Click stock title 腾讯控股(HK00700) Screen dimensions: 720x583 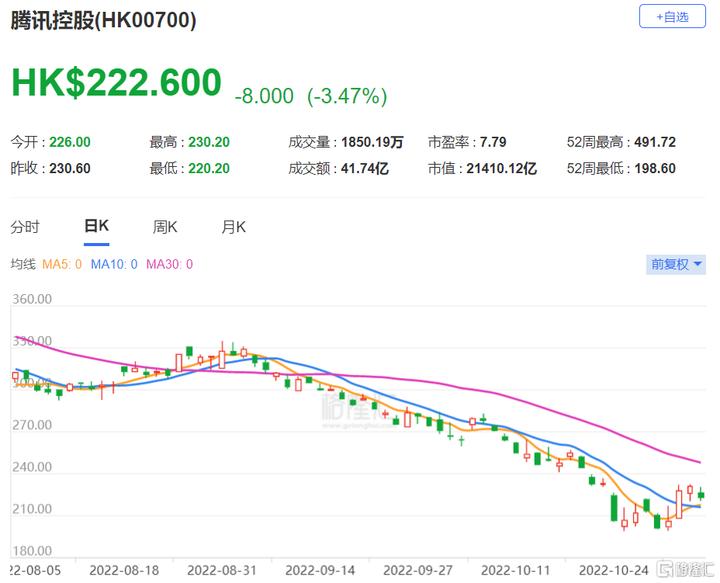[103, 20]
